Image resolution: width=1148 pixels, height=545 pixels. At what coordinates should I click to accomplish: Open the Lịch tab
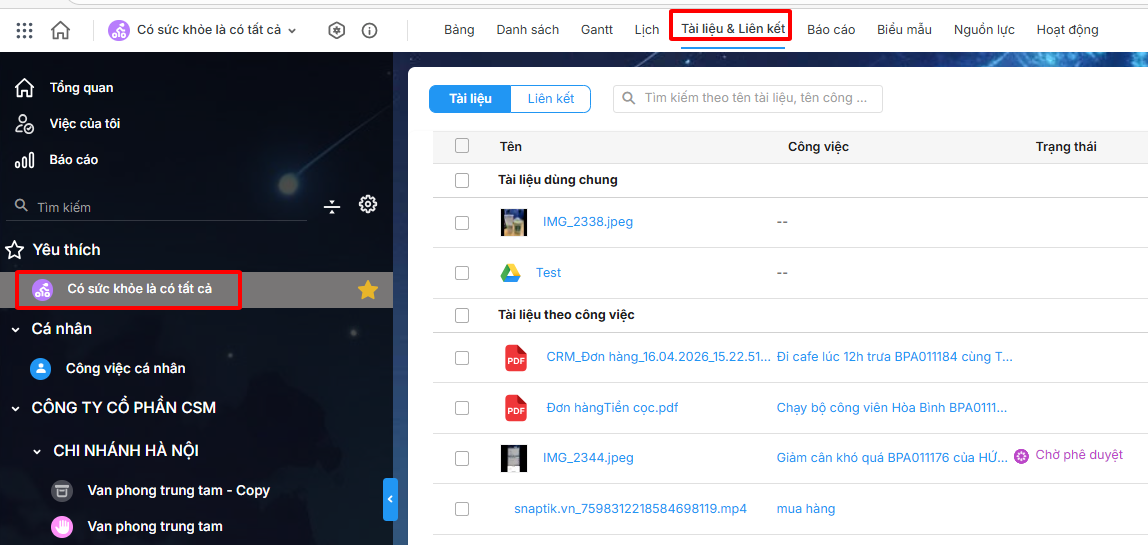click(646, 30)
